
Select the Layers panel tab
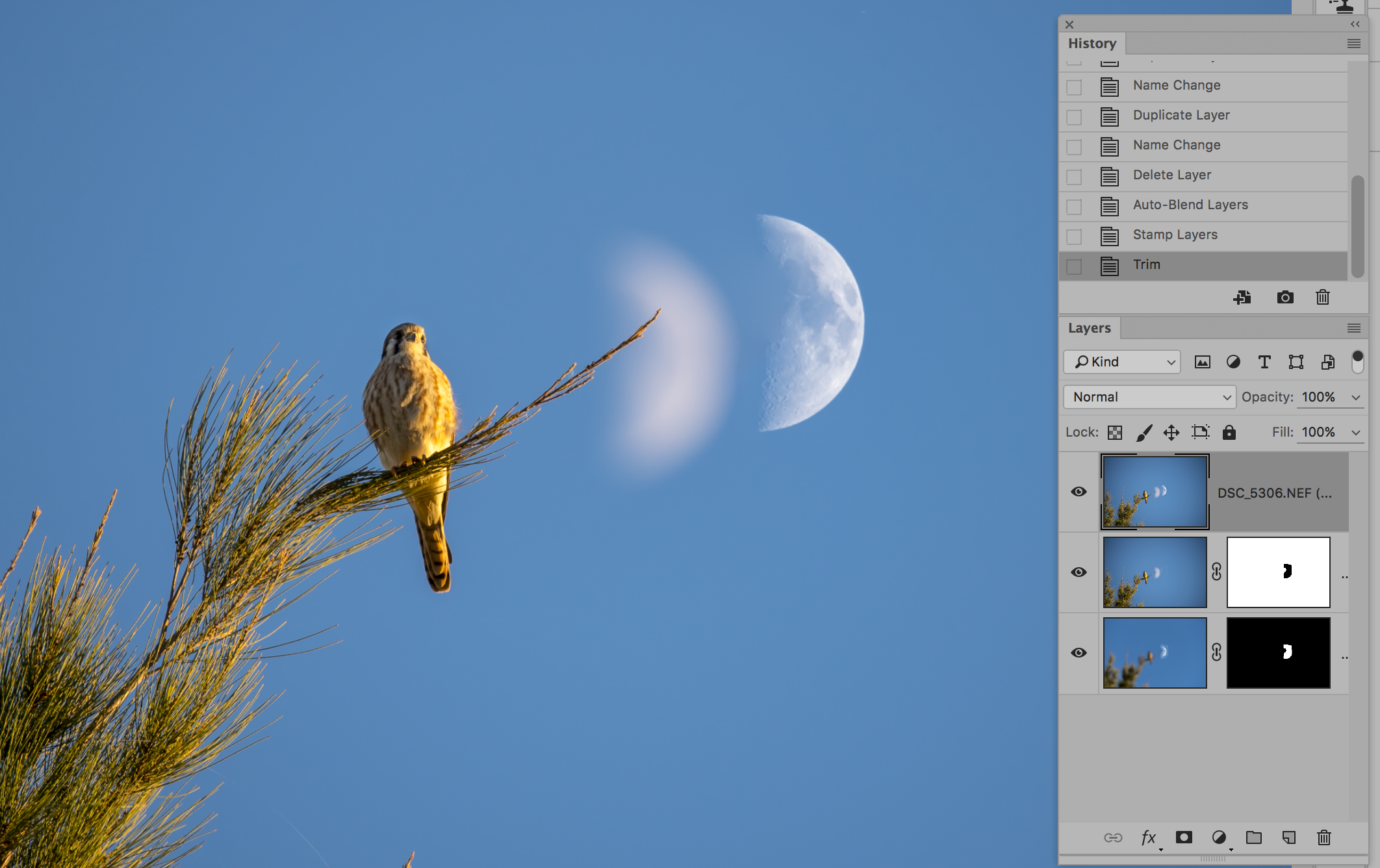[x=1090, y=328]
